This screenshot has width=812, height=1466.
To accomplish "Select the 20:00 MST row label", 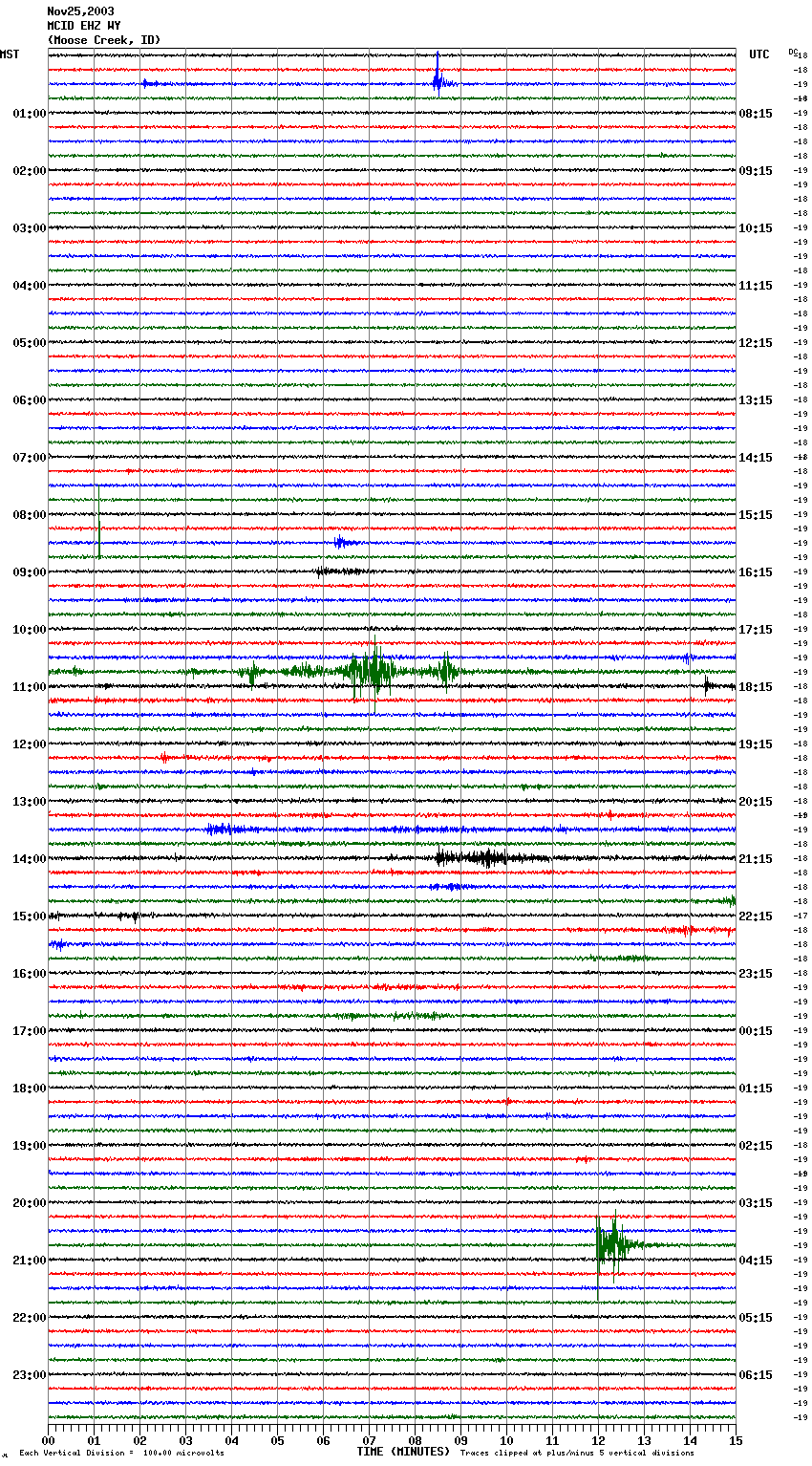I will (30, 1203).
